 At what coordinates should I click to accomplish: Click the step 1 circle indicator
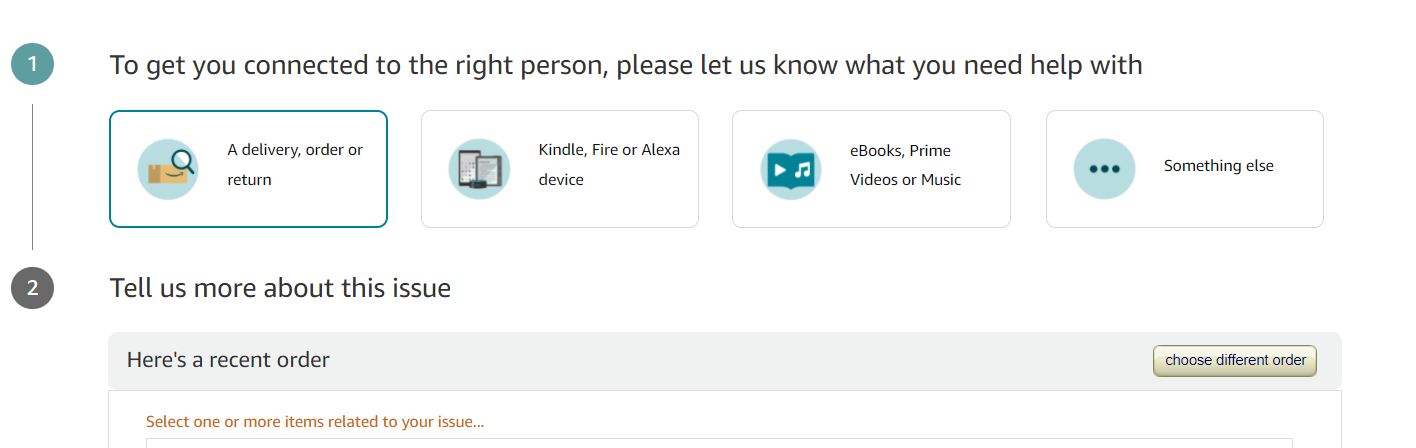pyautogui.click(x=32, y=65)
